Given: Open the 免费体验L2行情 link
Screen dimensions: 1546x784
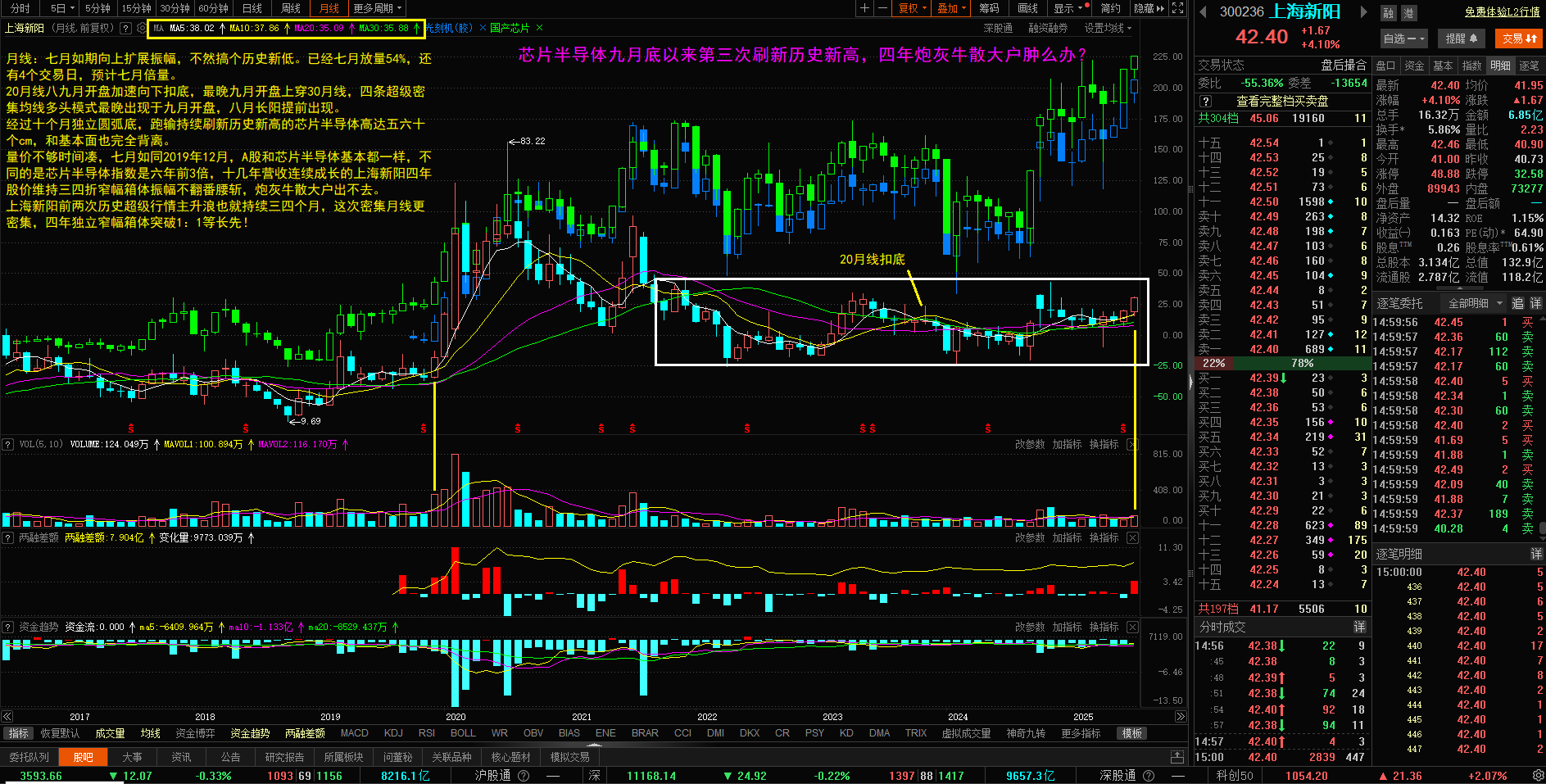Looking at the screenshot, I should coord(1503,12).
